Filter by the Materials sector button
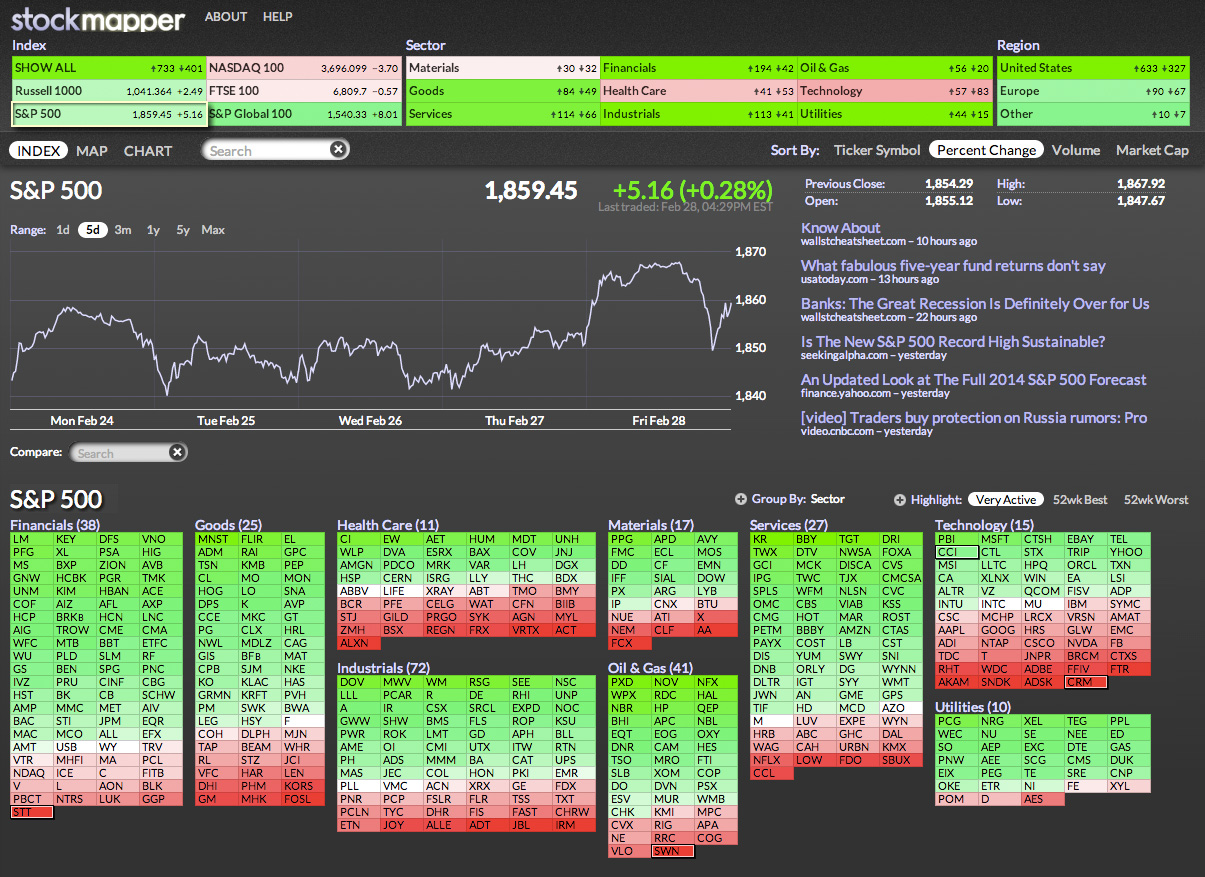This screenshot has width=1205, height=877. click(x=503, y=68)
